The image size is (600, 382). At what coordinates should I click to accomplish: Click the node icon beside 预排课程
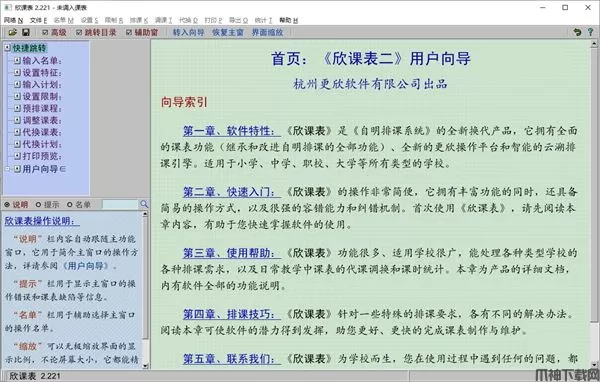[x=17, y=108]
